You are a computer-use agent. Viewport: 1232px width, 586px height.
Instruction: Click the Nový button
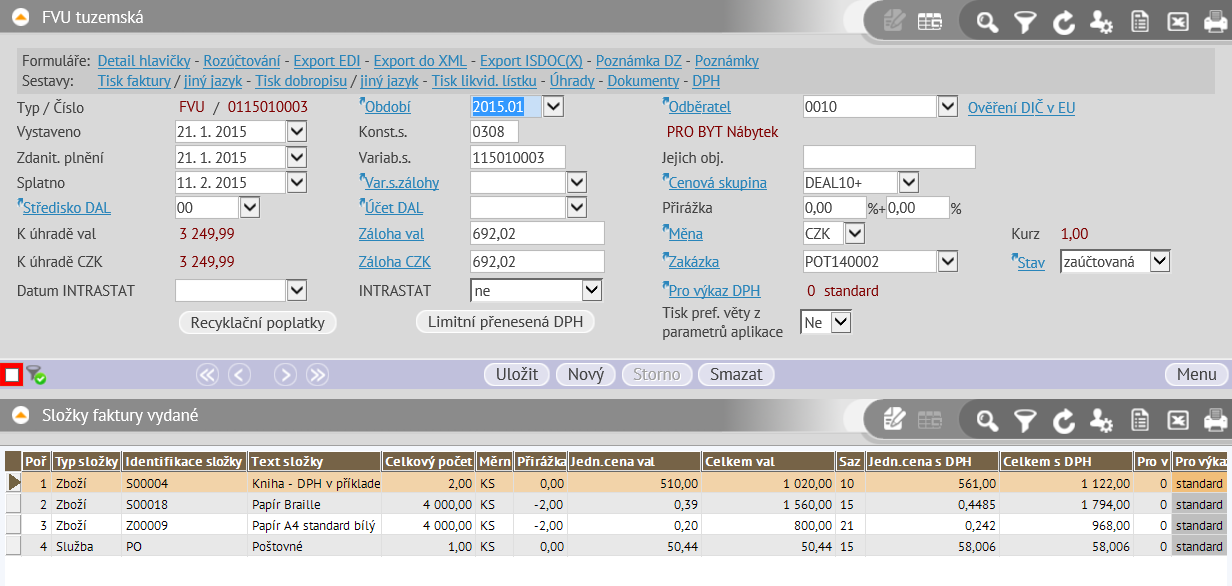(x=586, y=374)
